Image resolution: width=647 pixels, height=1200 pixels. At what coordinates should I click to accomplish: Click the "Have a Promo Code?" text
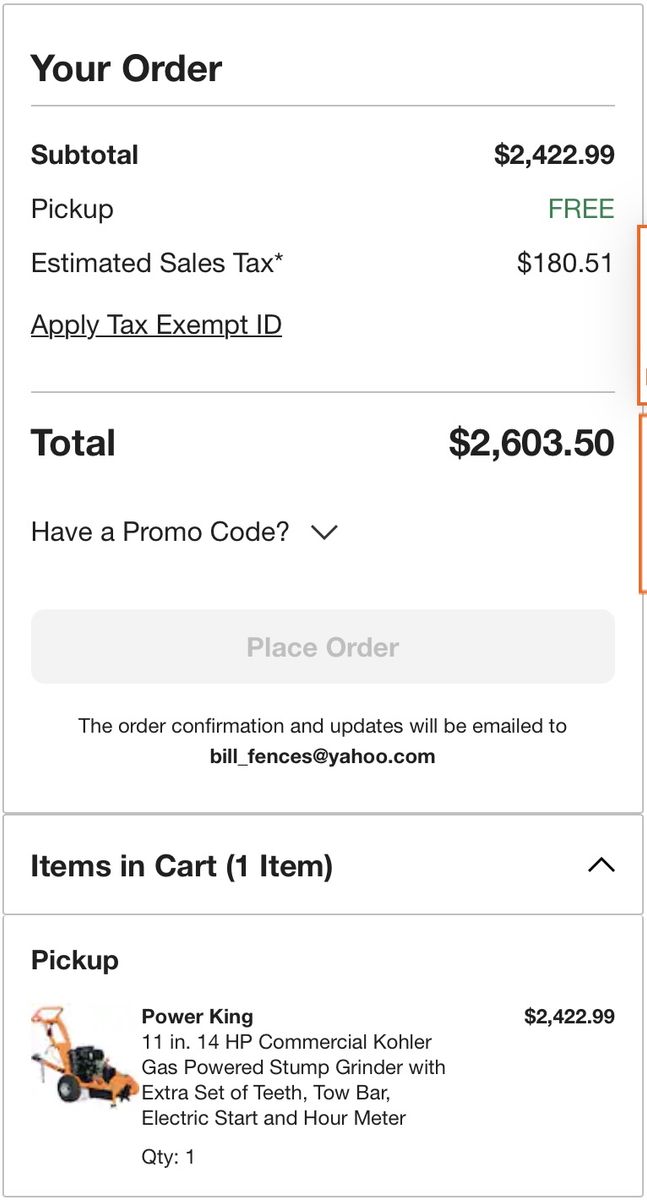click(x=160, y=532)
